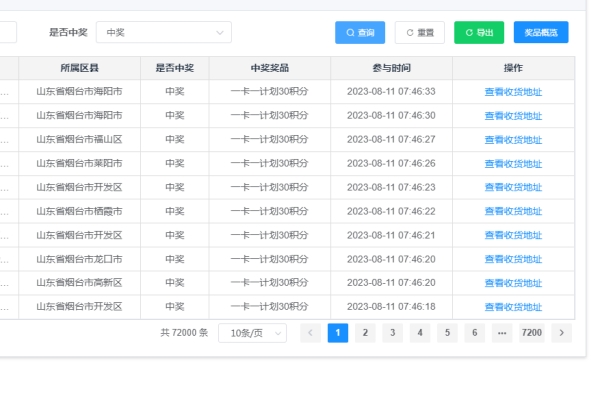View shipping address for 07:46:30 row

tap(513, 116)
